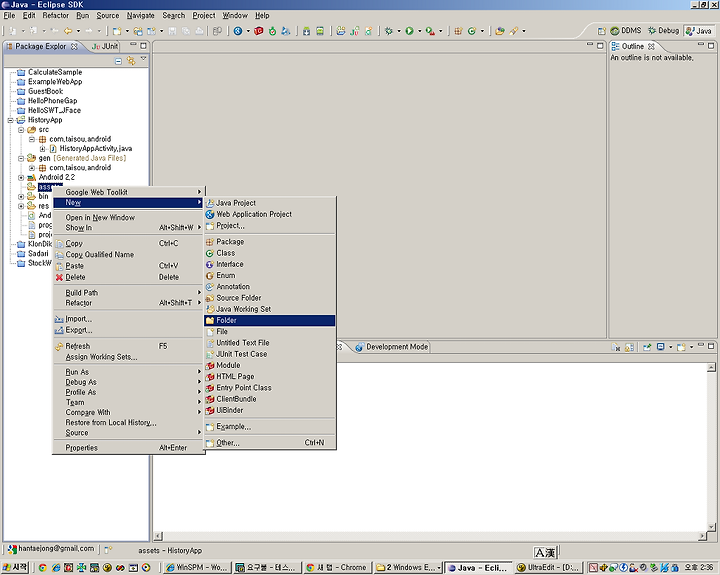720x575 pixels.
Task: Select the Package Explorer tab
Action: click(x=41, y=46)
